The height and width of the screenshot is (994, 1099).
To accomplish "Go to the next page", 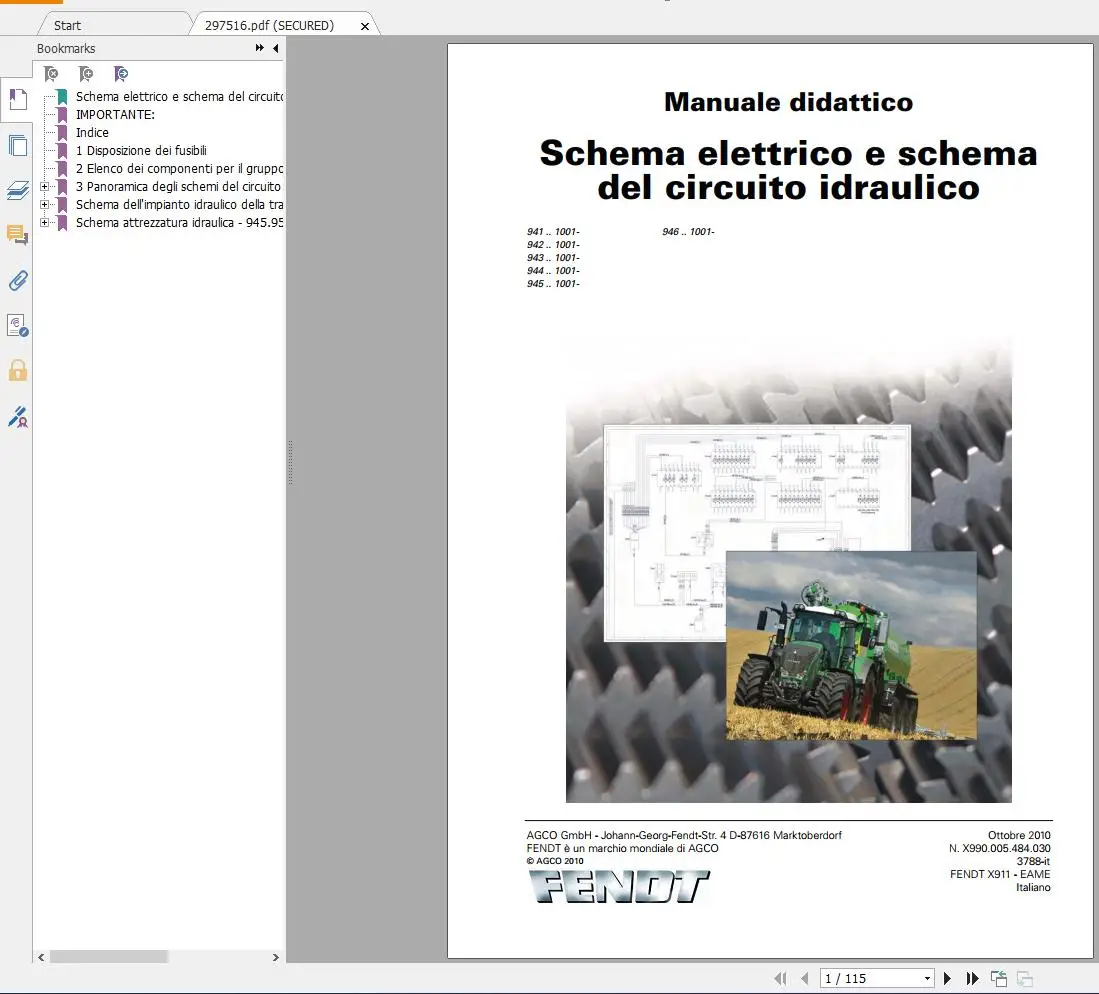I will pyautogui.click(x=948, y=979).
